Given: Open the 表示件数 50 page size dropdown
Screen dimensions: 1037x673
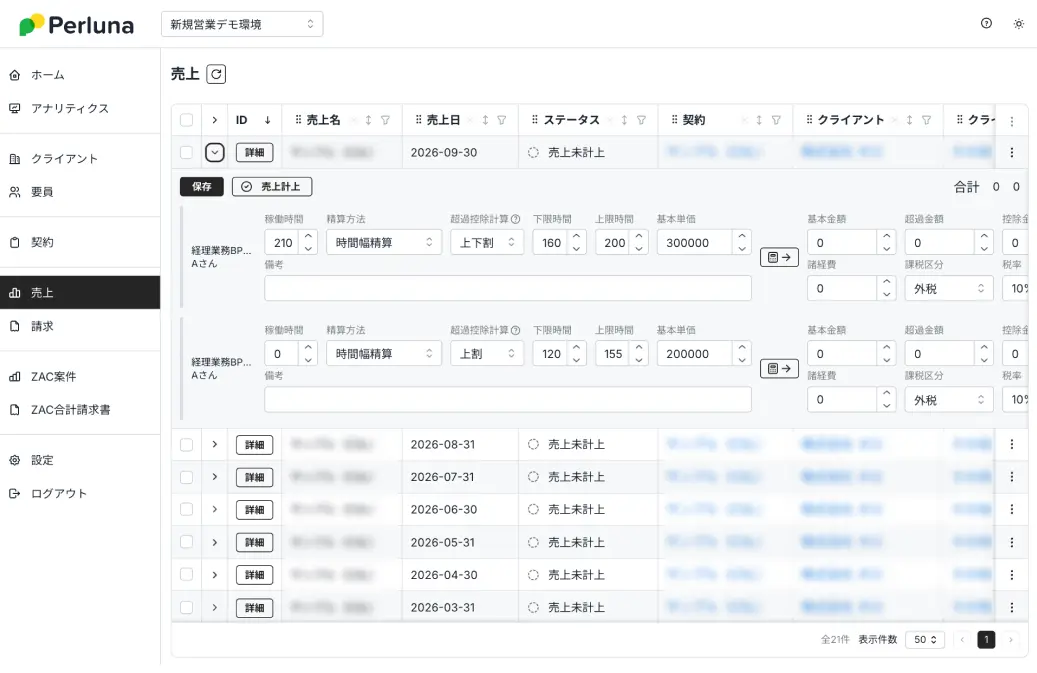Looking at the screenshot, I should tap(924, 640).
